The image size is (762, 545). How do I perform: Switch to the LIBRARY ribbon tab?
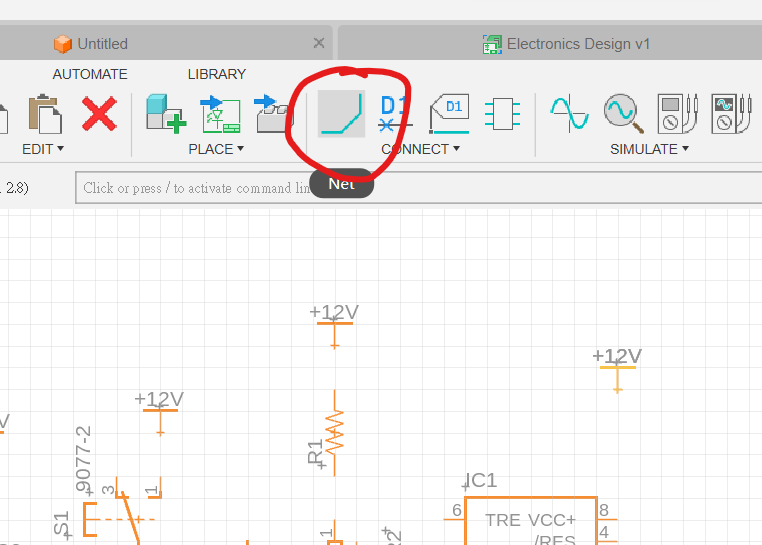point(216,74)
